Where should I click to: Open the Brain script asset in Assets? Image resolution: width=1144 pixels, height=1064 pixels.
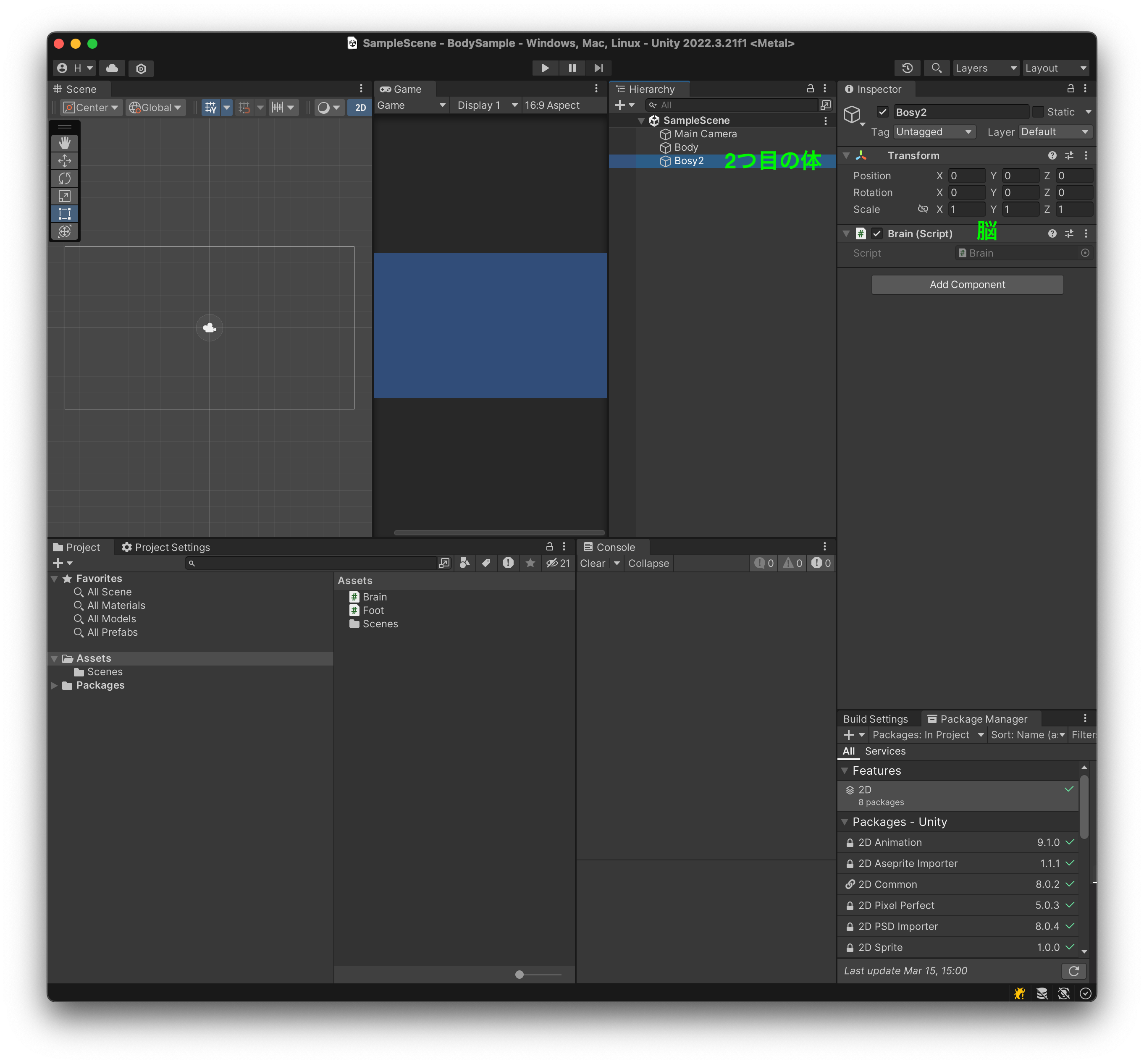click(x=374, y=597)
